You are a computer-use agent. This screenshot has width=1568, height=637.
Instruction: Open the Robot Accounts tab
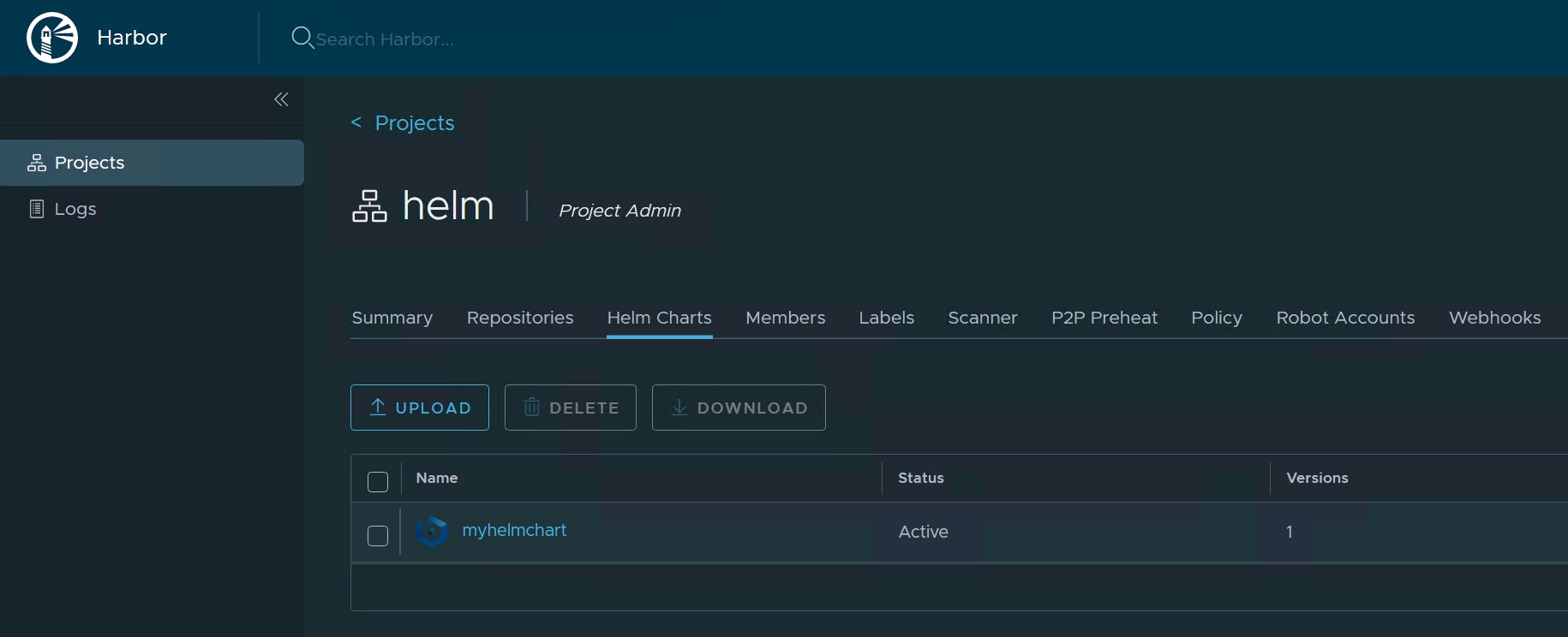click(x=1345, y=318)
